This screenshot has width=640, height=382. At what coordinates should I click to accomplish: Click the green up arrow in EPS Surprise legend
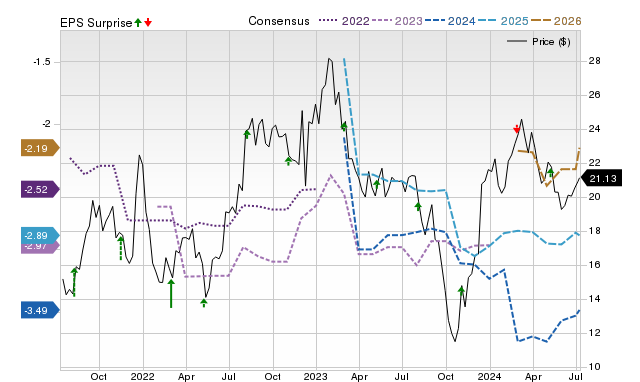[138, 23]
